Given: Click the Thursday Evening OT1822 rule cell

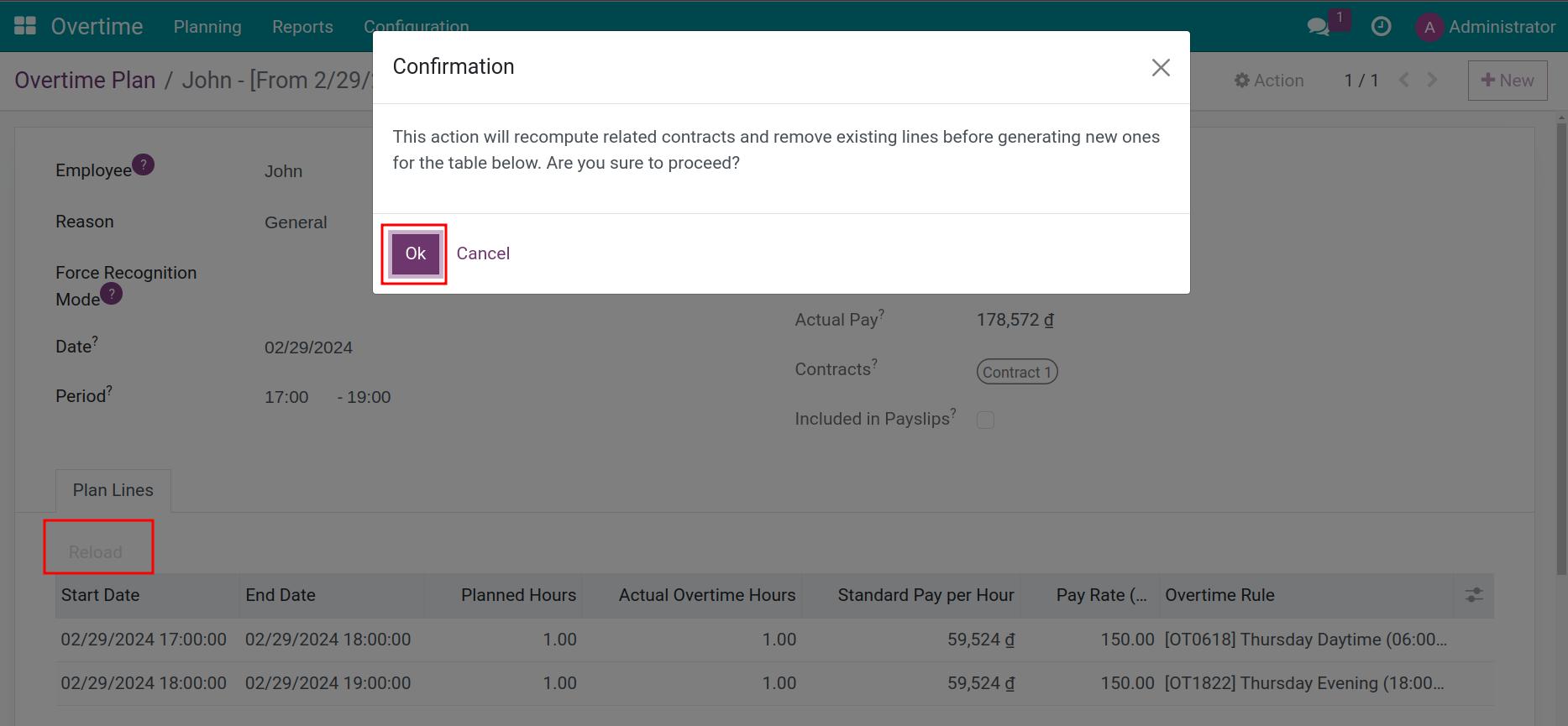Looking at the screenshot, I should [1304, 683].
